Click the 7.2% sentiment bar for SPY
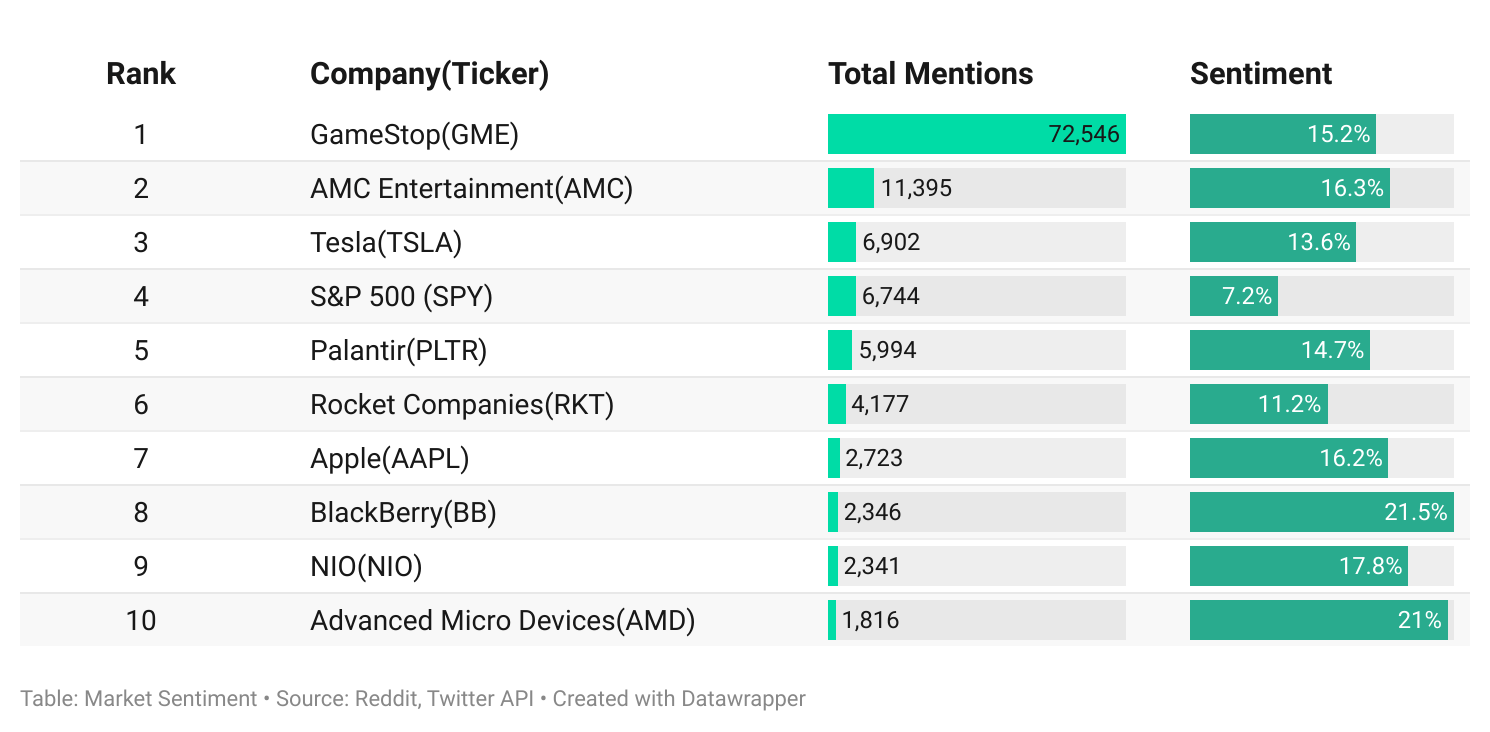Viewport: 1490px width, 732px height. click(x=1234, y=296)
